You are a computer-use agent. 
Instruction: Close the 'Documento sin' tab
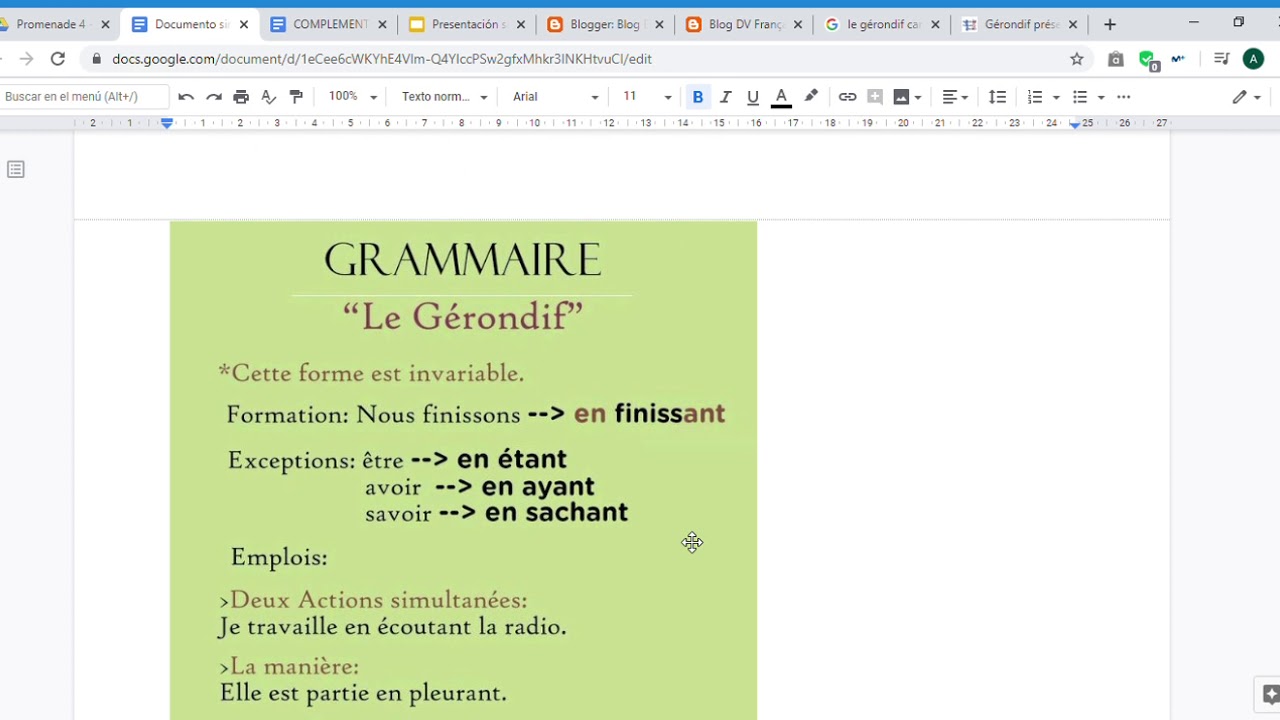(244, 25)
